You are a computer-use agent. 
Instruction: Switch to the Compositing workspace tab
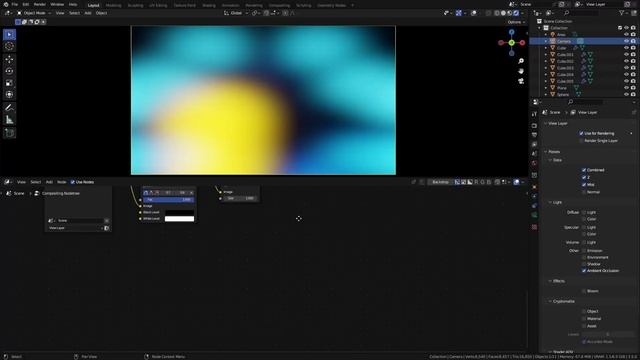click(x=280, y=5)
